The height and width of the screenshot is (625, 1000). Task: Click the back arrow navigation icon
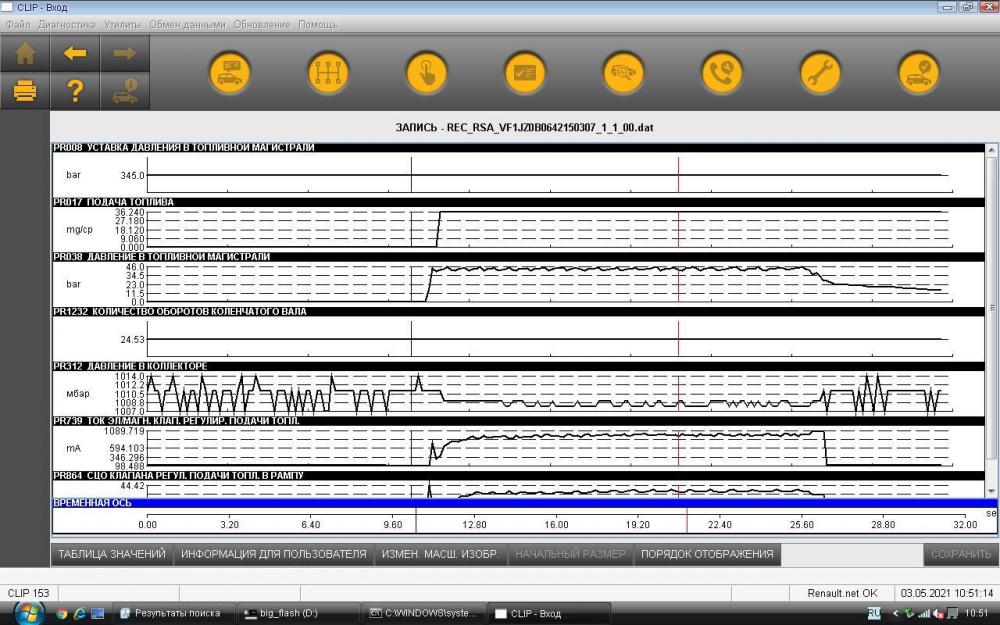click(x=75, y=54)
